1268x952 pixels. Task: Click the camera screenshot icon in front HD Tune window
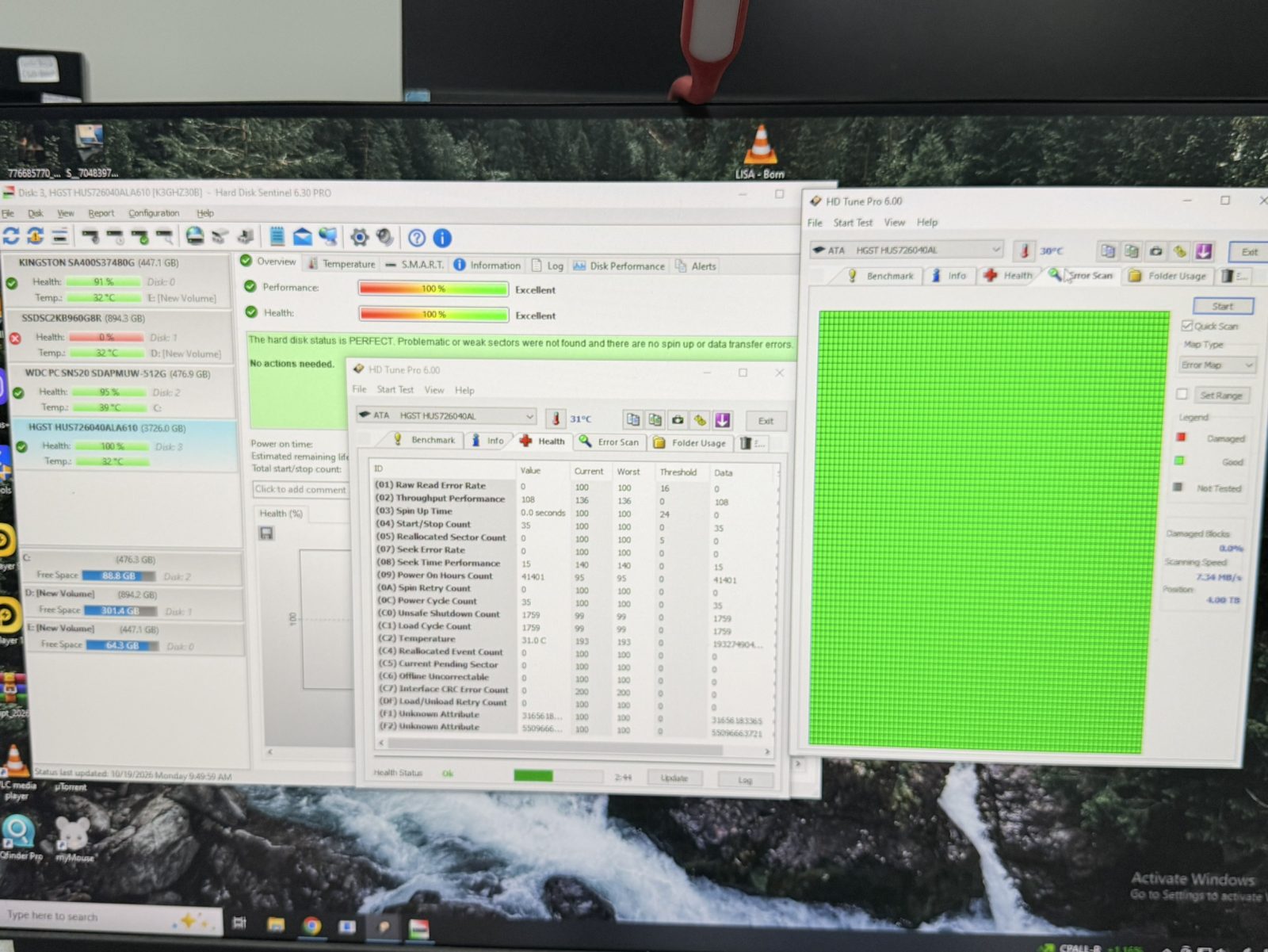point(678,420)
